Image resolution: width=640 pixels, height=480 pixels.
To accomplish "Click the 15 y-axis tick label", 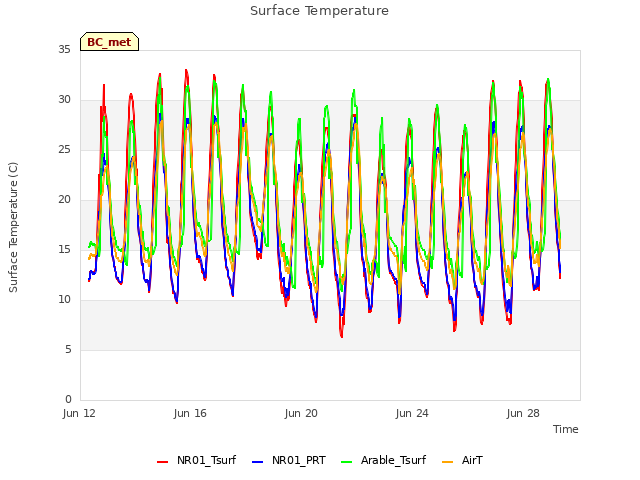I will (x=64, y=249).
